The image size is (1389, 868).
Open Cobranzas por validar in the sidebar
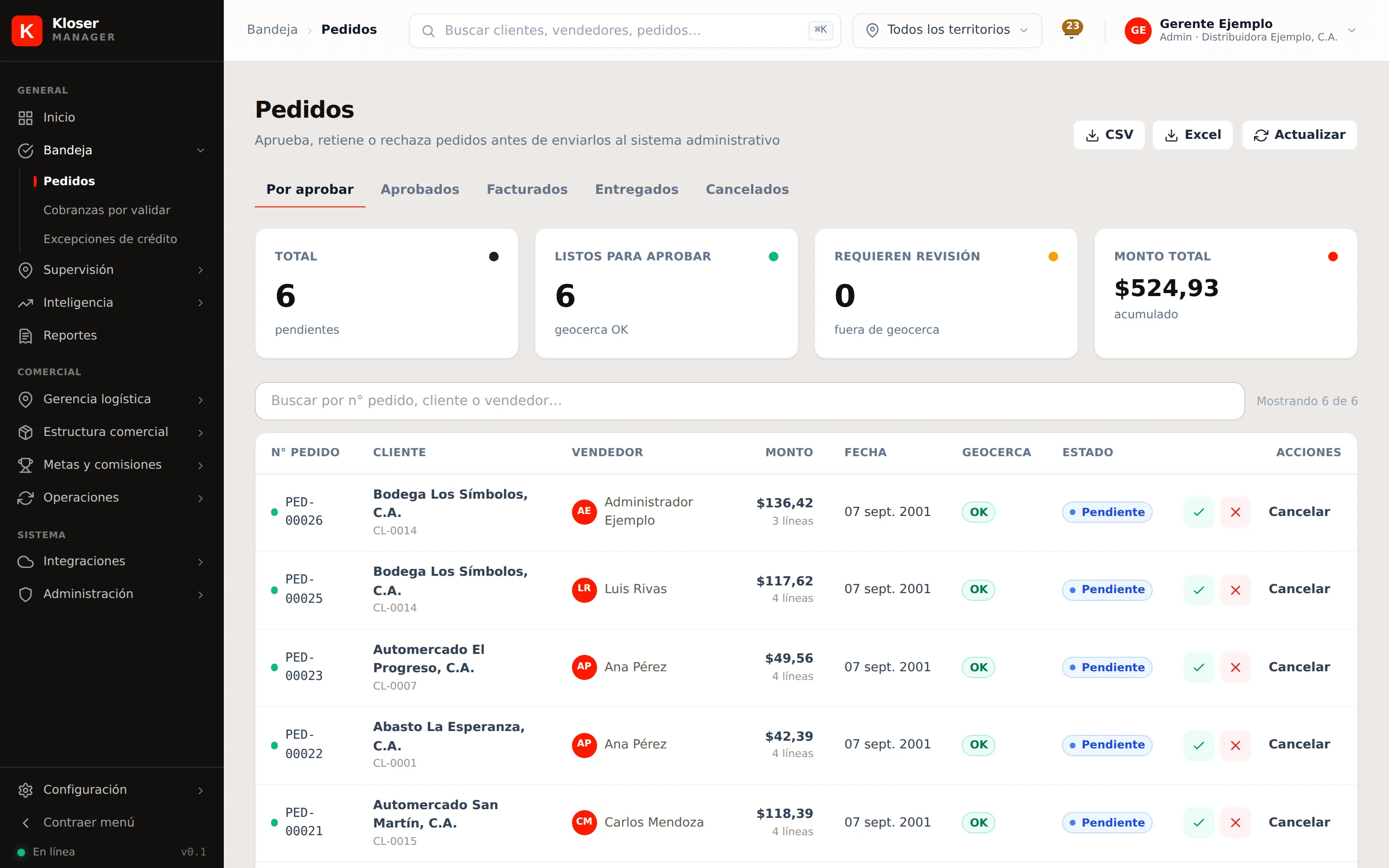click(107, 210)
